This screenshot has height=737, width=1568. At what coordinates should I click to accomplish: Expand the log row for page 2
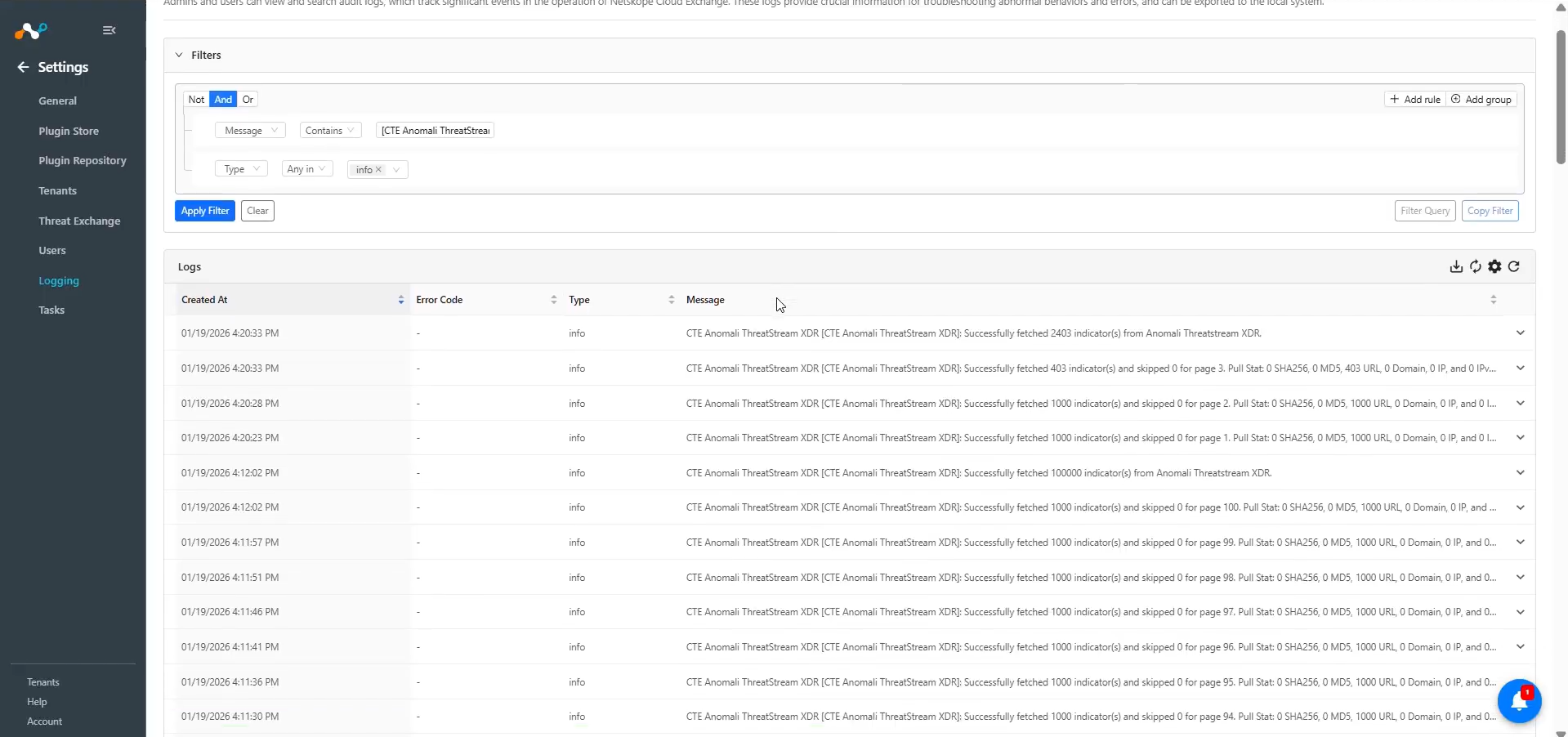click(x=1520, y=403)
